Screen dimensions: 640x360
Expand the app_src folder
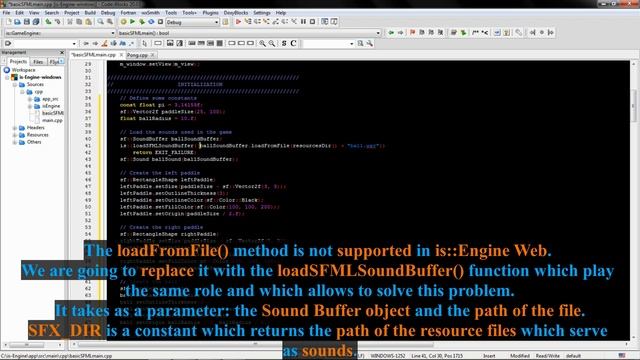click(30, 99)
